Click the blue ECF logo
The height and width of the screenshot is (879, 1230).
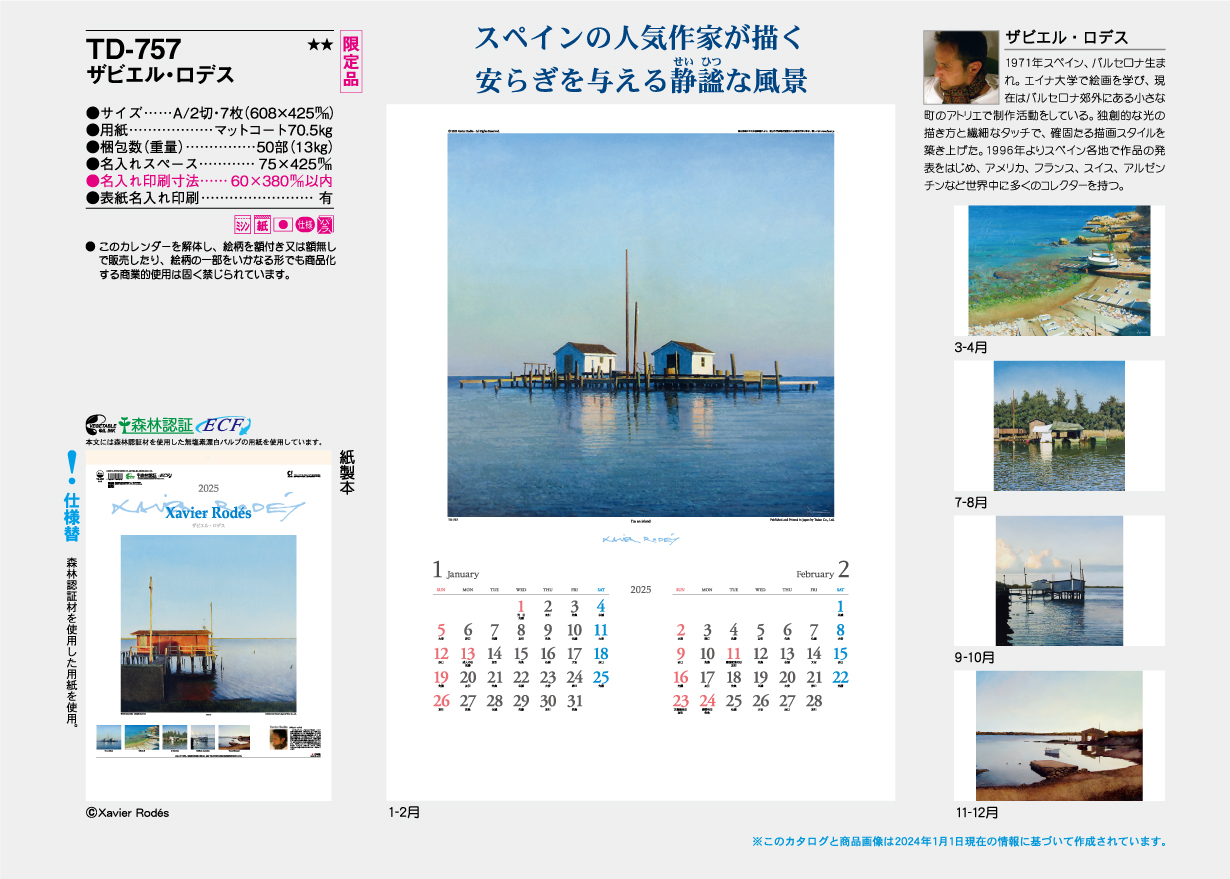(x=222, y=424)
